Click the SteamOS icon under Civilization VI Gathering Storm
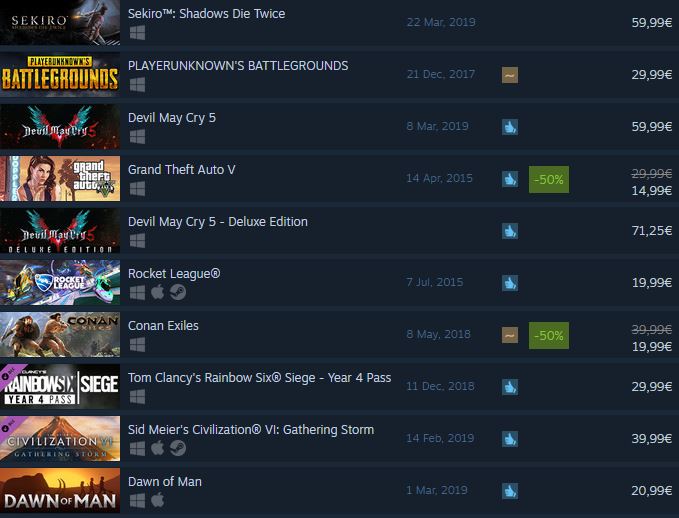Screen dimensions: 679x518 pyautogui.click(x=178, y=448)
